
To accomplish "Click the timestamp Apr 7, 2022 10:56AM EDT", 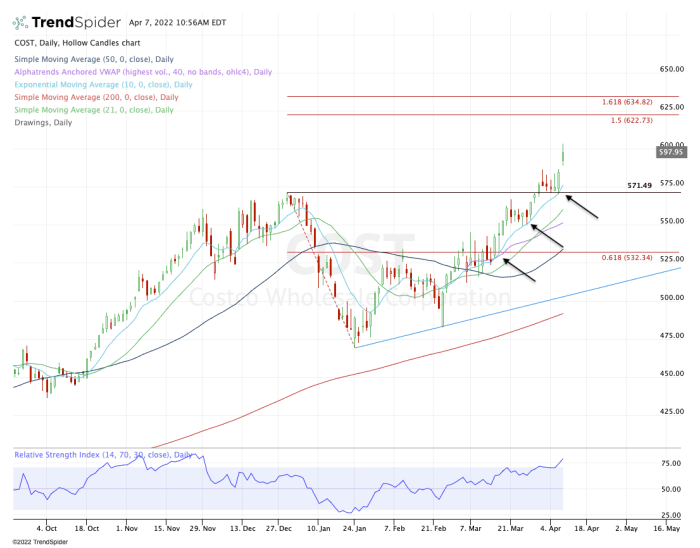I will coord(177,23).
